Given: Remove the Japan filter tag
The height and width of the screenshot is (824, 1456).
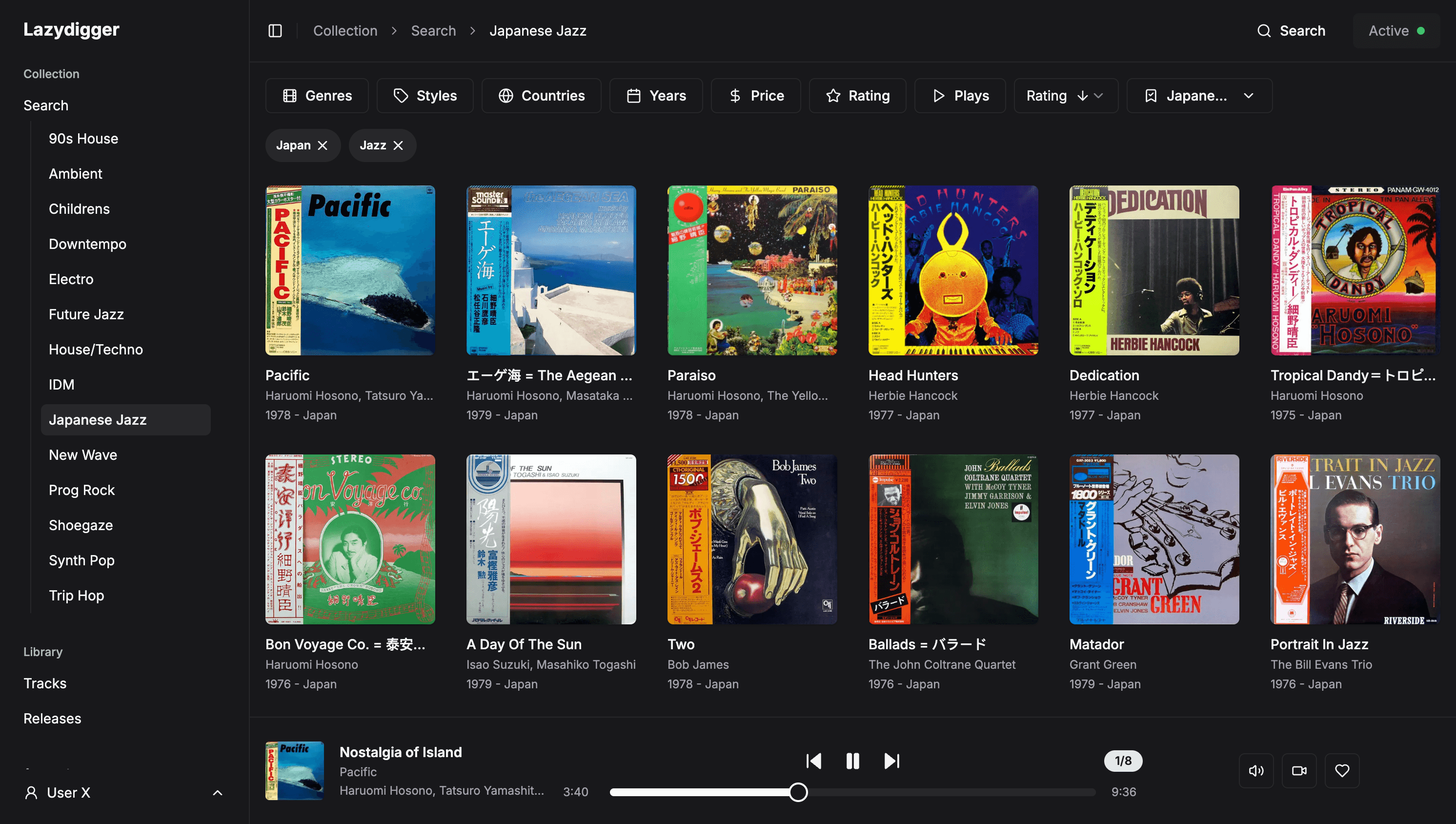Looking at the screenshot, I should tap(323, 145).
